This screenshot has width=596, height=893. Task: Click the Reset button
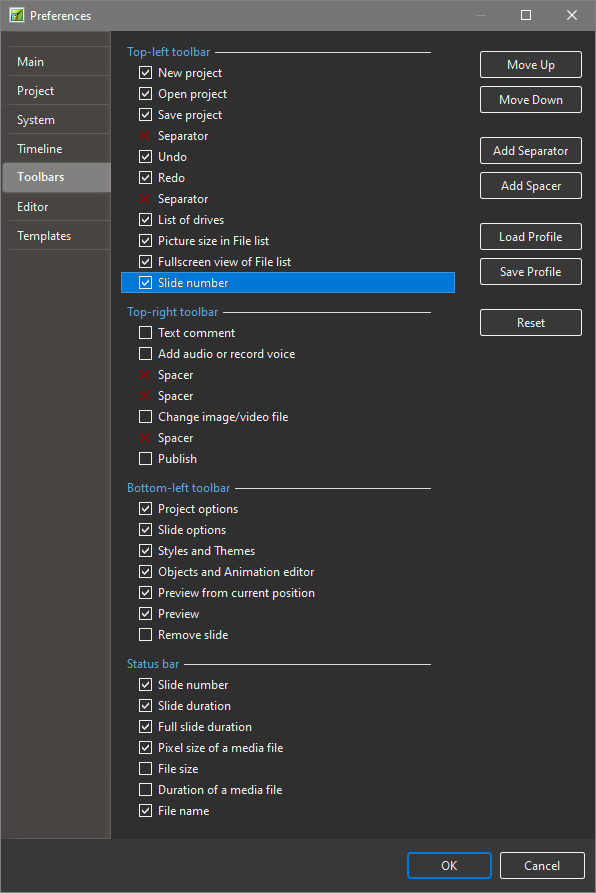click(x=531, y=323)
